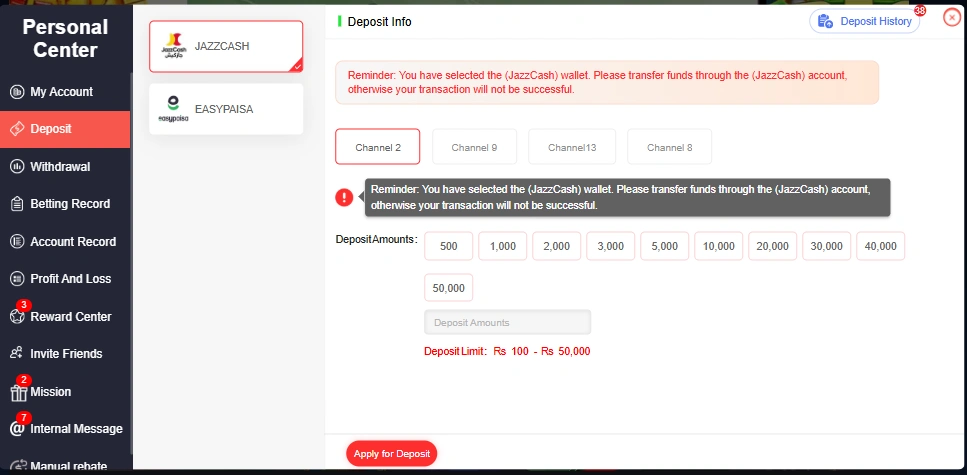967x475 pixels.
Task: Click the My Account sidebar icon
Action: tap(17, 92)
